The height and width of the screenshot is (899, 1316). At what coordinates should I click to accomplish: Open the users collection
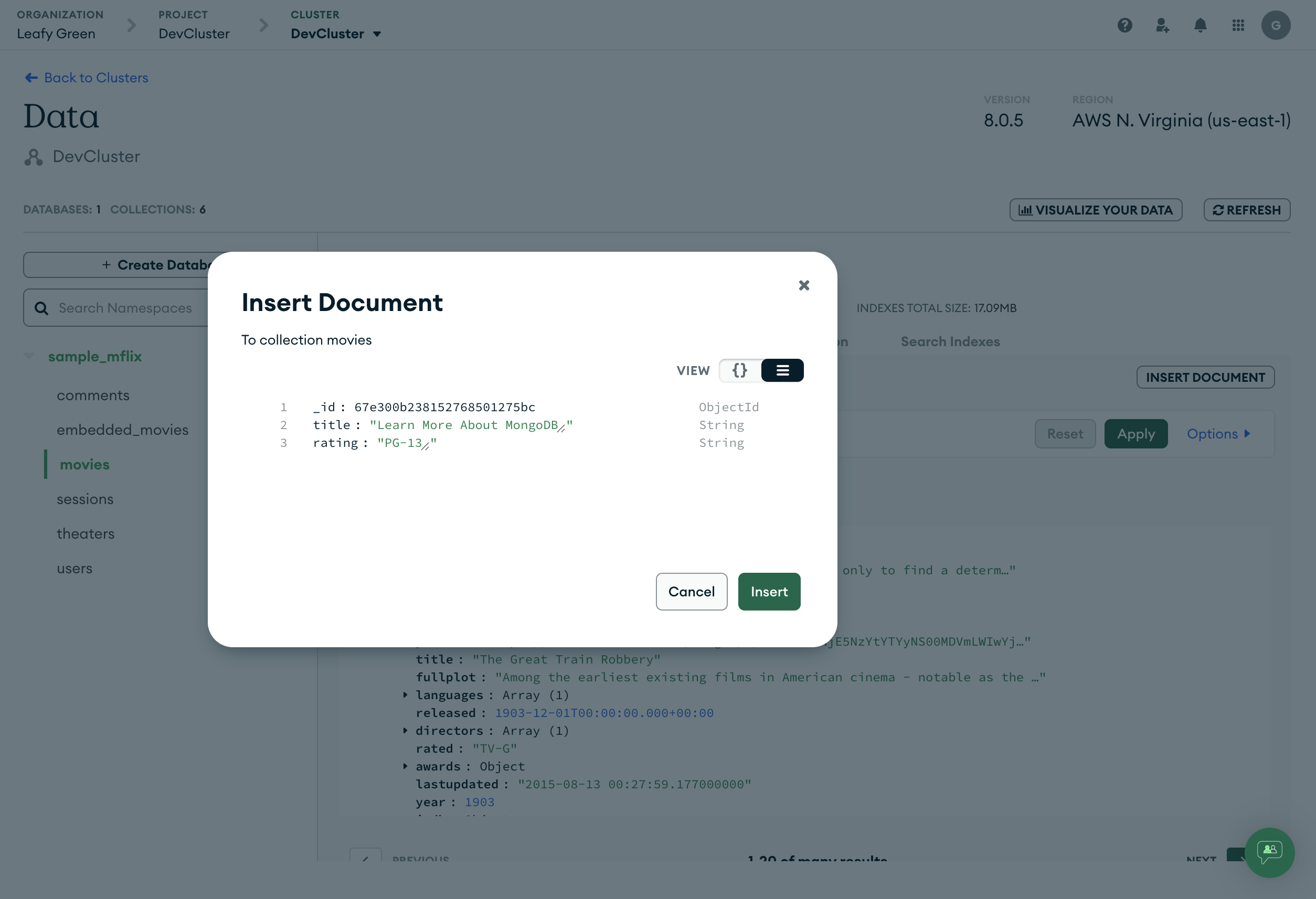(74, 569)
